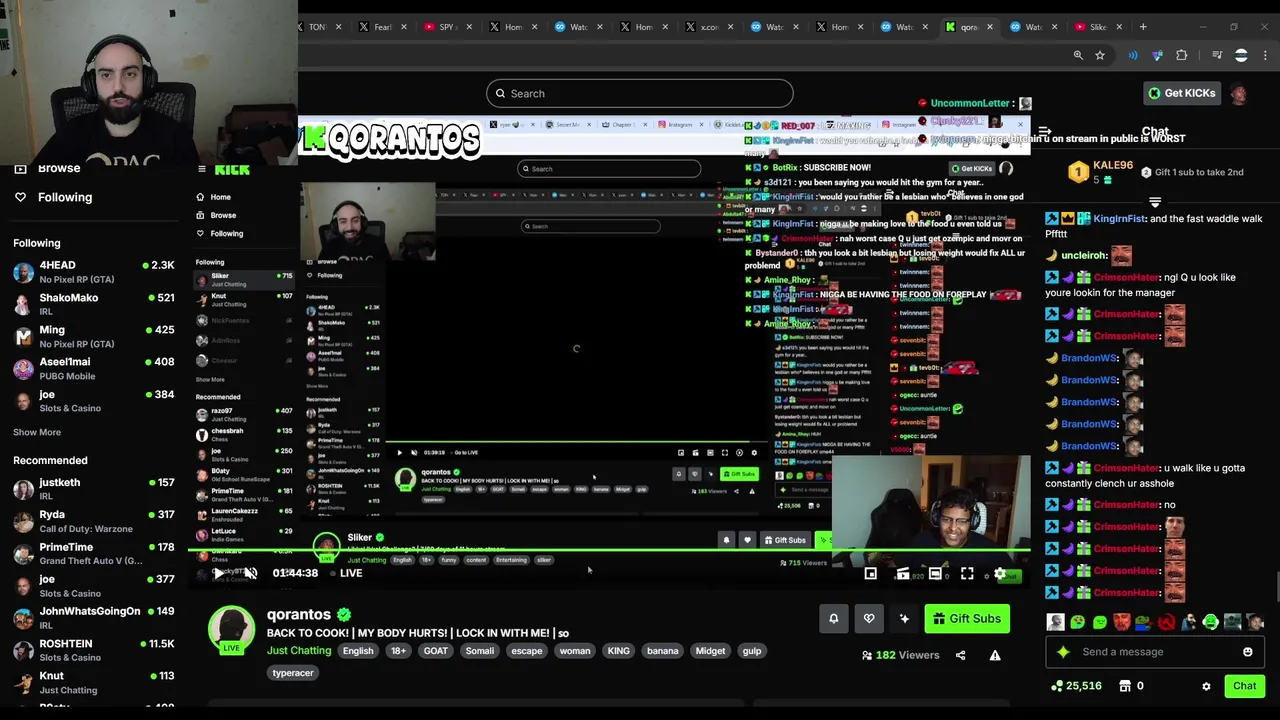Unfollow qorantos with the broken heart button
Viewport: 1280px width, 720px height.
(x=869, y=619)
